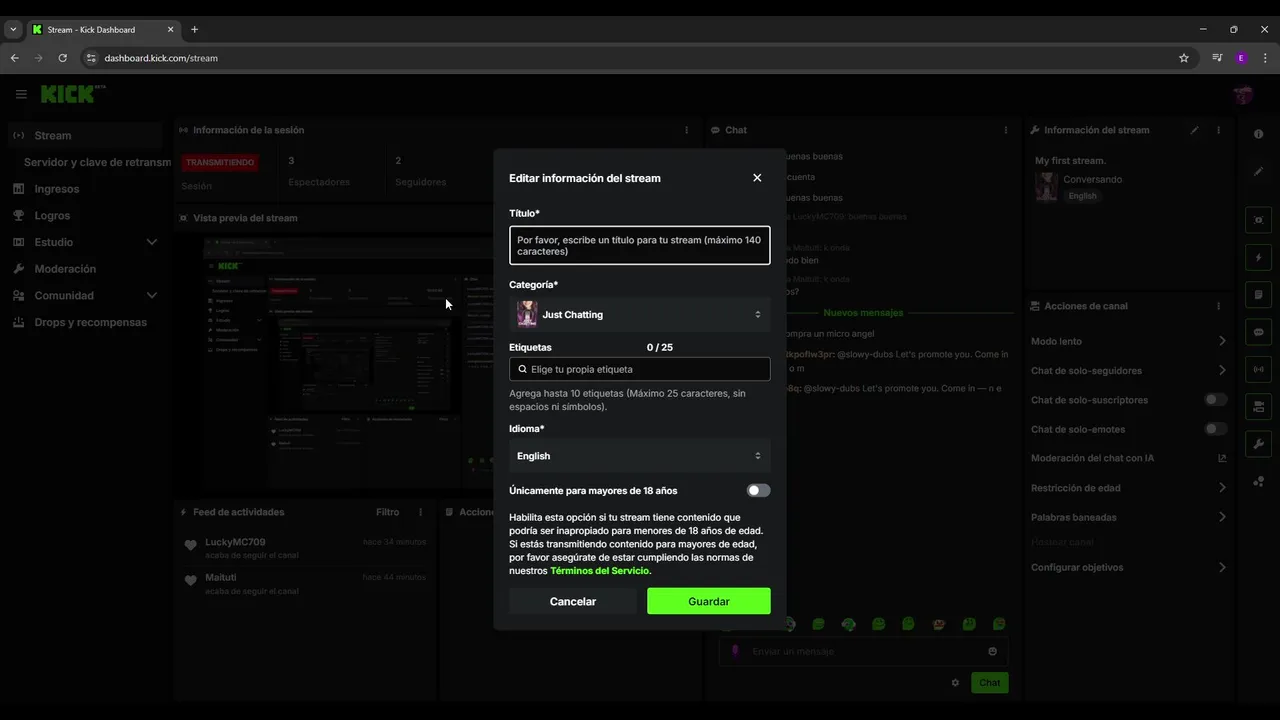Open Logros in the sidebar

85,215
